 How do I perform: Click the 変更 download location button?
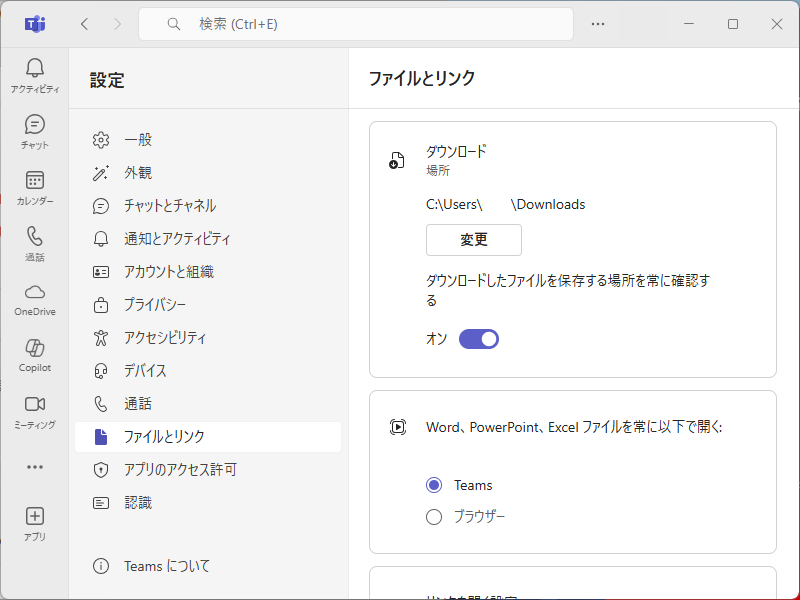pyautogui.click(x=474, y=240)
